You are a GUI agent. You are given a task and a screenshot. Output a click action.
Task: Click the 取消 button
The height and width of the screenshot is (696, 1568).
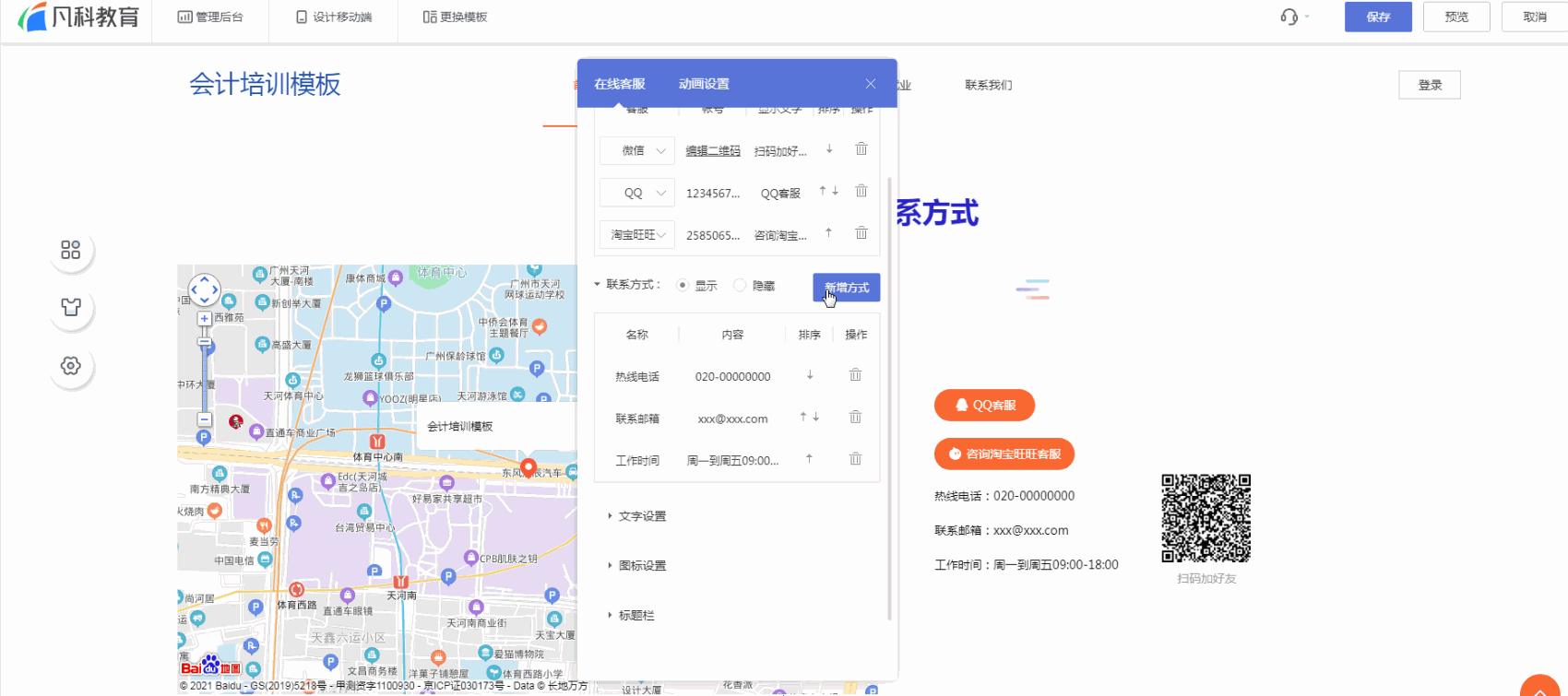1535,17
